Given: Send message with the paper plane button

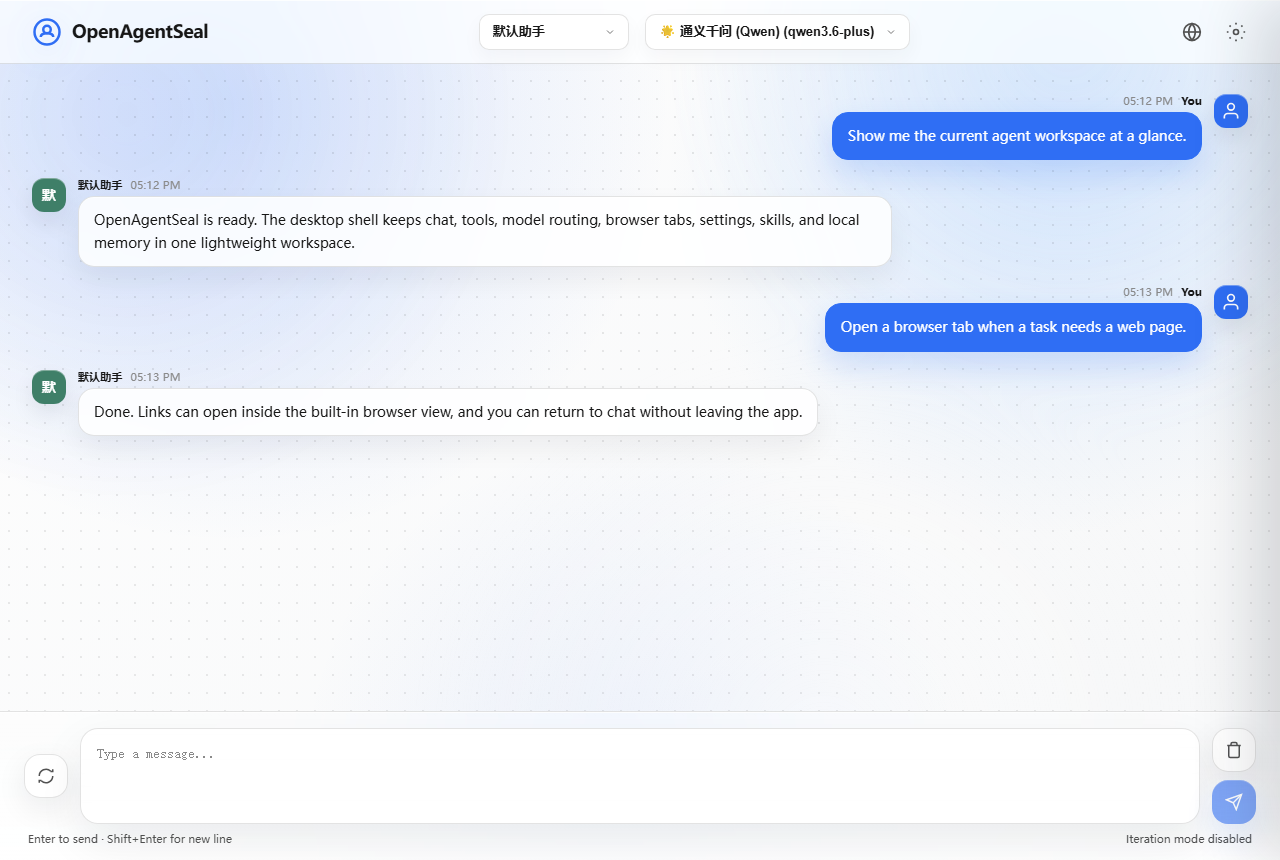Looking at the screenshot, I should [1234, 802].
